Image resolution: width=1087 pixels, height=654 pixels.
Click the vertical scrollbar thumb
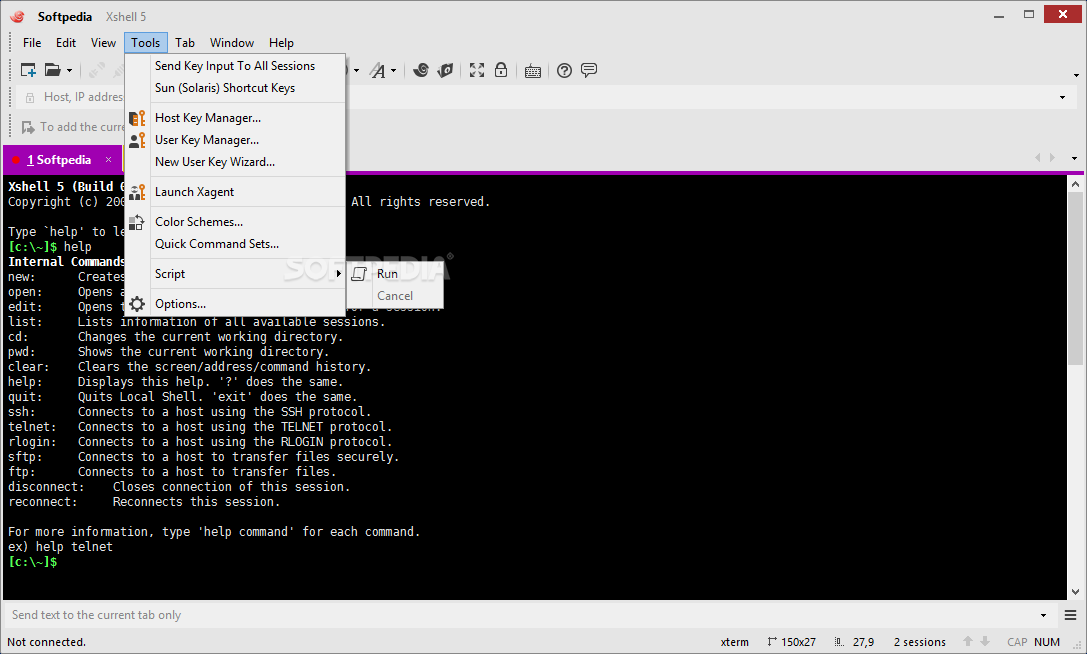[1075, 278]
